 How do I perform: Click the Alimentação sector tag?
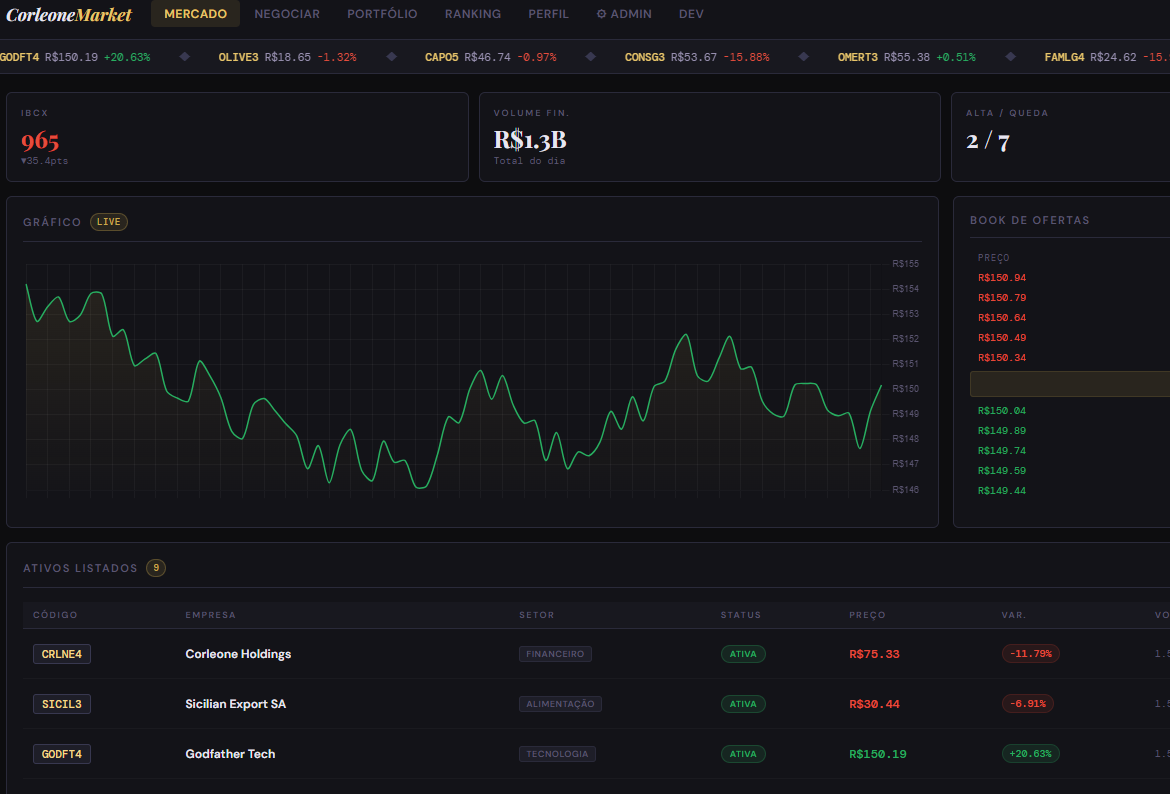[x=560, y=704]
